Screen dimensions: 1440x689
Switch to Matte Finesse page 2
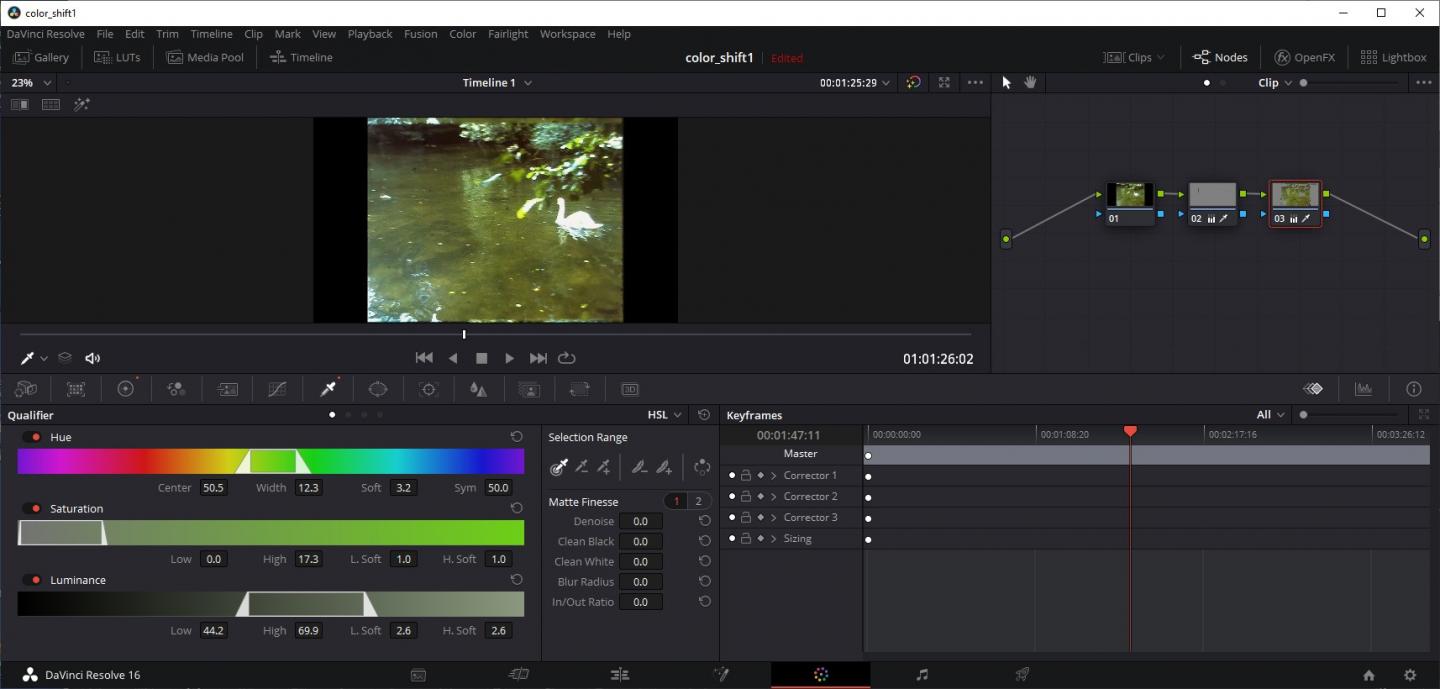698,501
